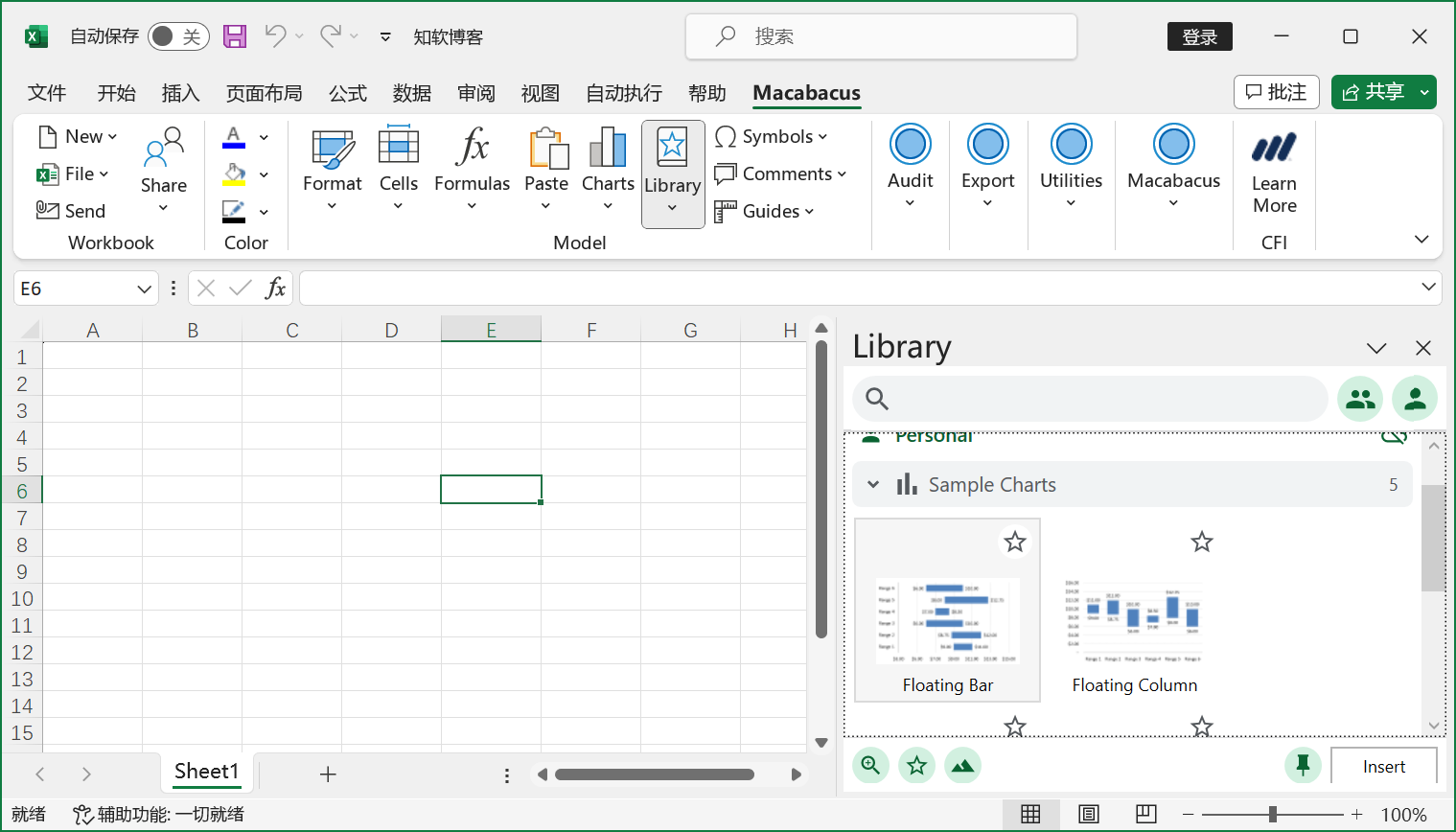Open the Cells tool
The width and height of the screenshot is (1456, 832).
pos(399,170)
